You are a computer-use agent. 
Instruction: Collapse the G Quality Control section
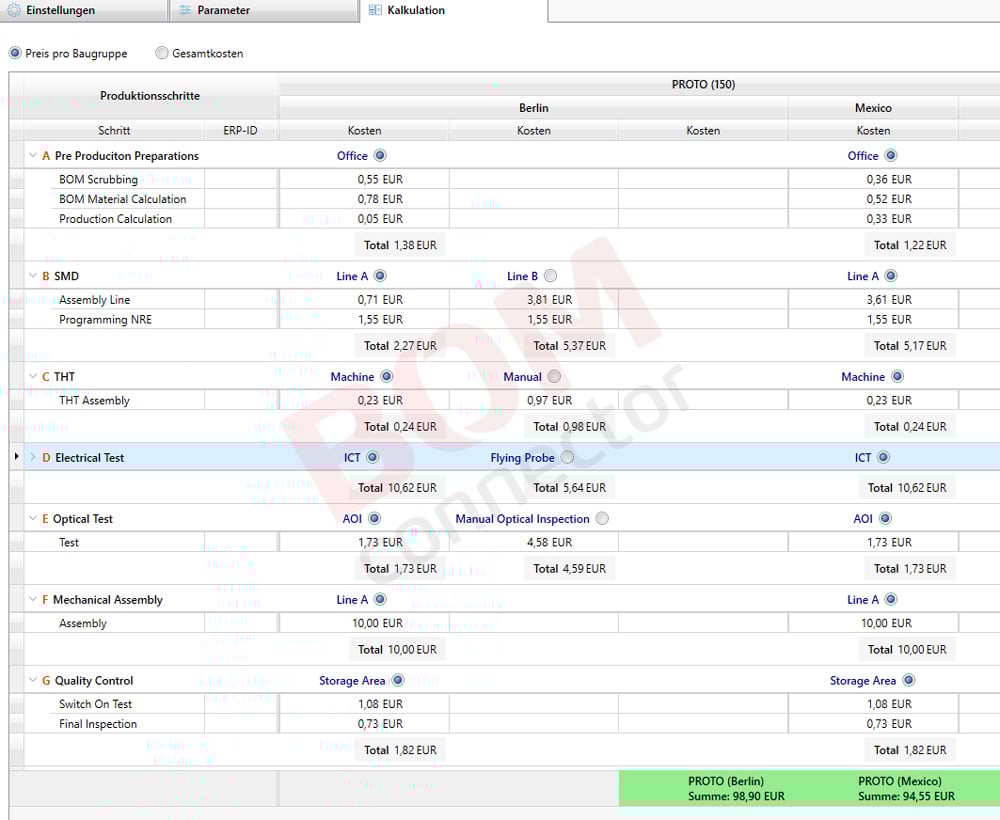[x=32, y=680]
